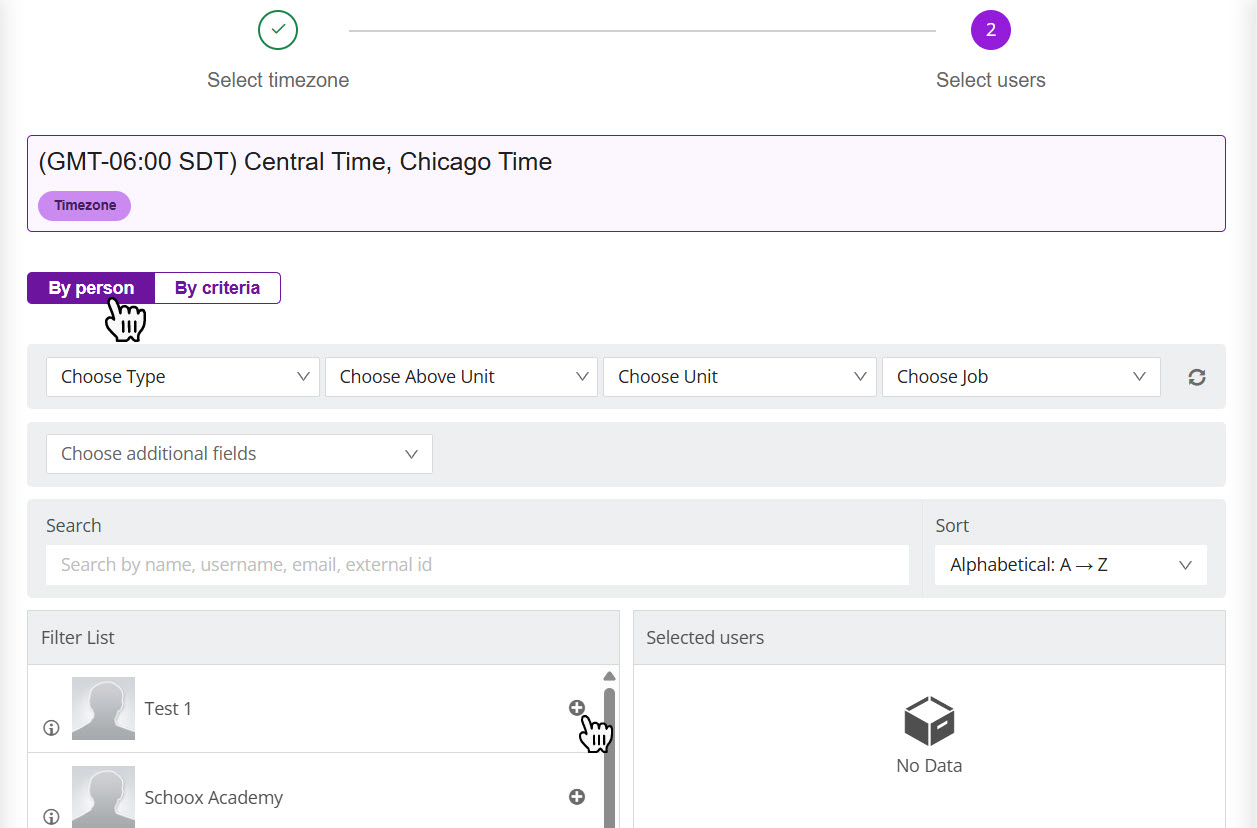Focus the user search input field

477,565
